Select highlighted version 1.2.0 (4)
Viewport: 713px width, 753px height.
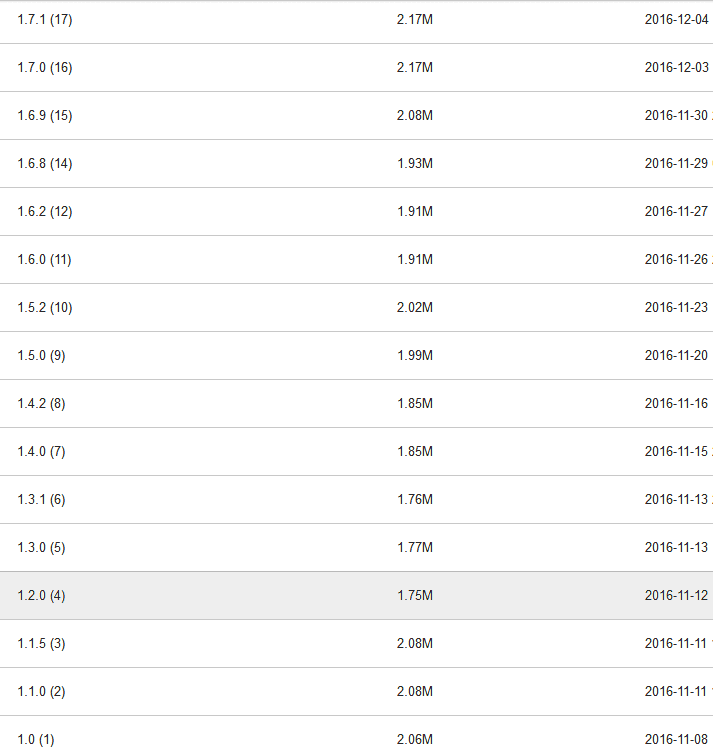click(x=41, y=596)
